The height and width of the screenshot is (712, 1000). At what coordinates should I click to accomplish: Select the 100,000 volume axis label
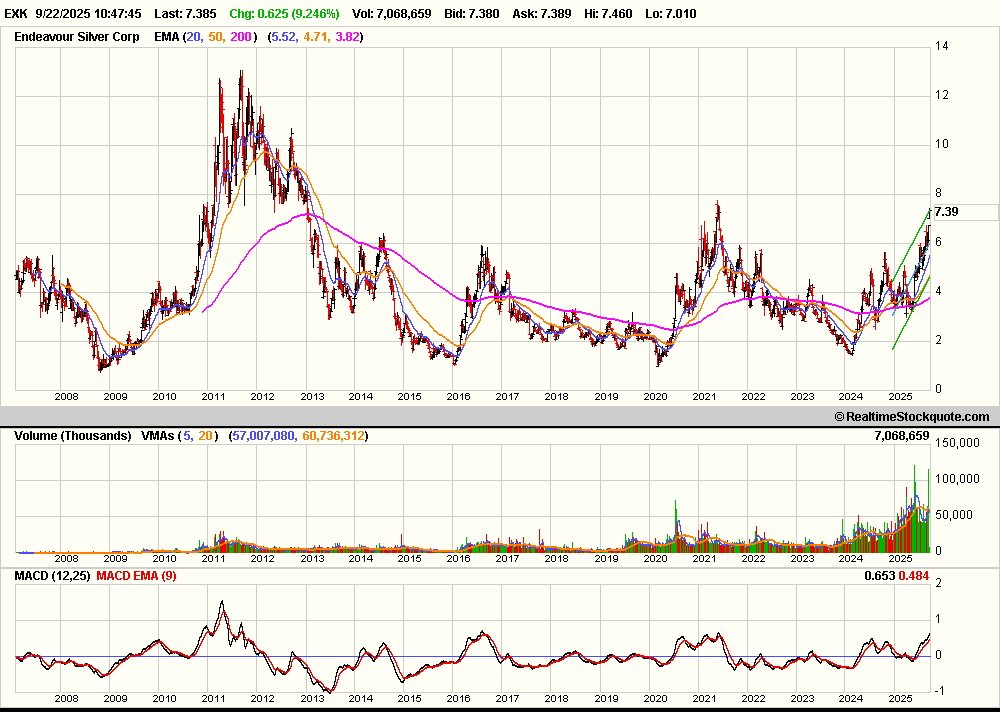pyautogui.click(x=957, y=479)
